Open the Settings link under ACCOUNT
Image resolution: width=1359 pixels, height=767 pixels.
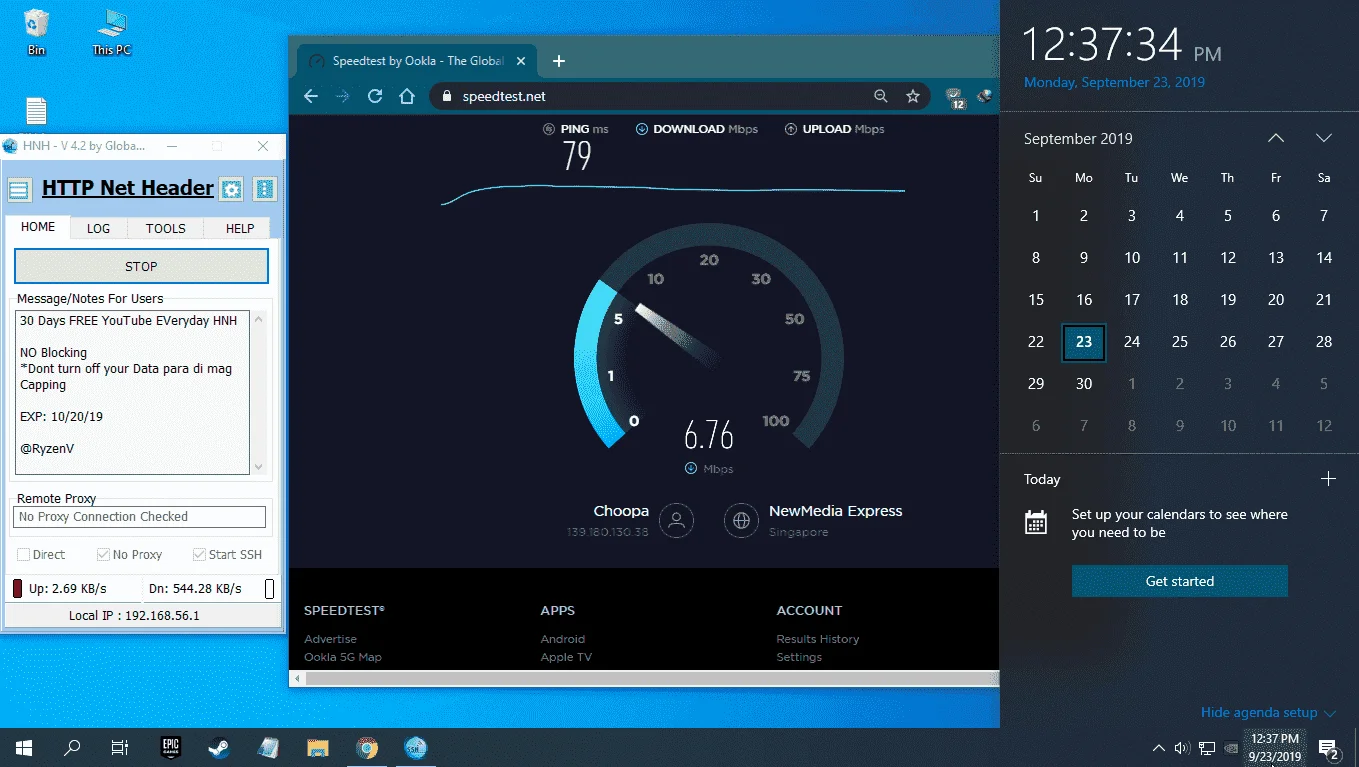coord(799,657)
